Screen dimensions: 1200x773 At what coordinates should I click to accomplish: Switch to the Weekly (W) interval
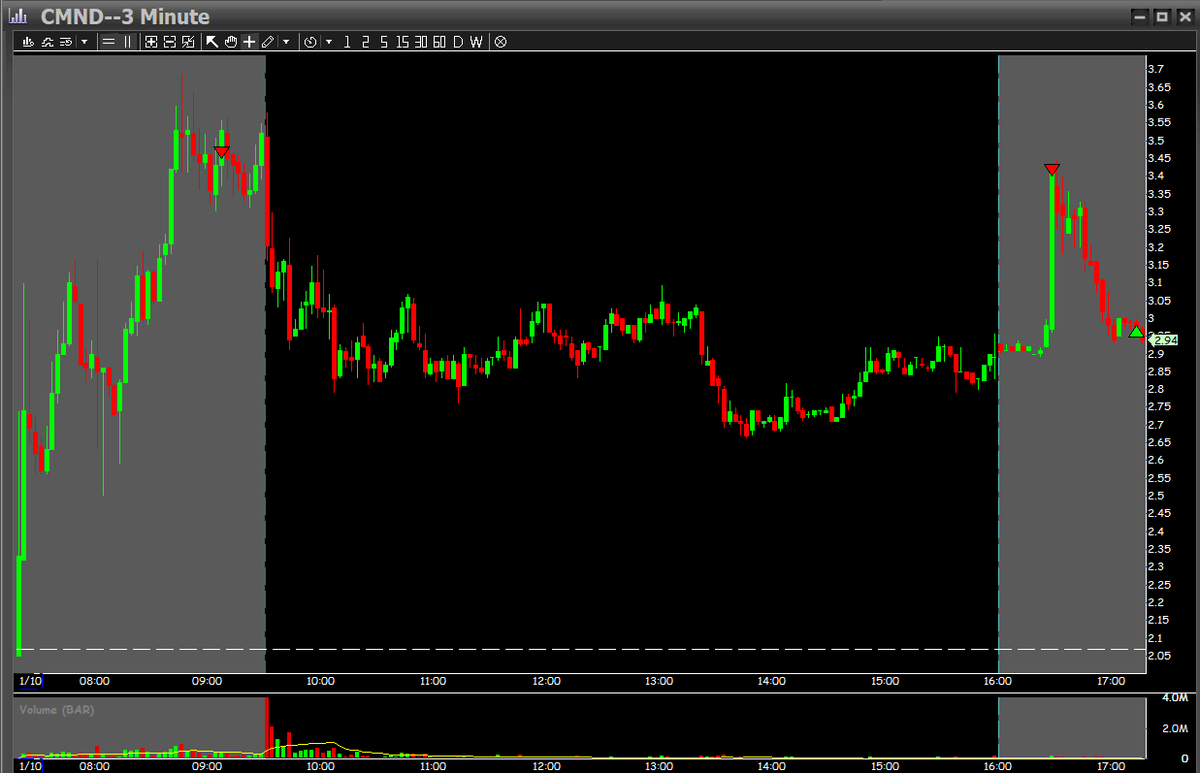[476, 42]
